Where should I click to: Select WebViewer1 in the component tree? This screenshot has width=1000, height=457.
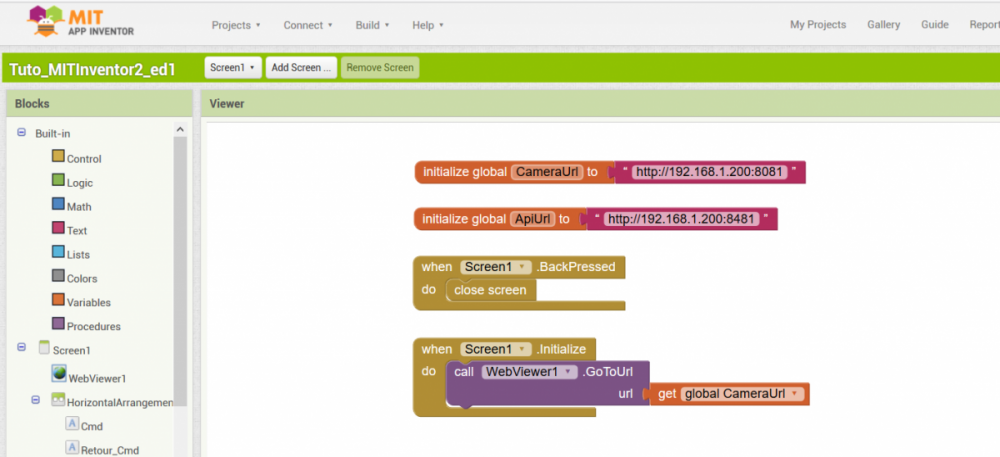[x=98, y=378]
